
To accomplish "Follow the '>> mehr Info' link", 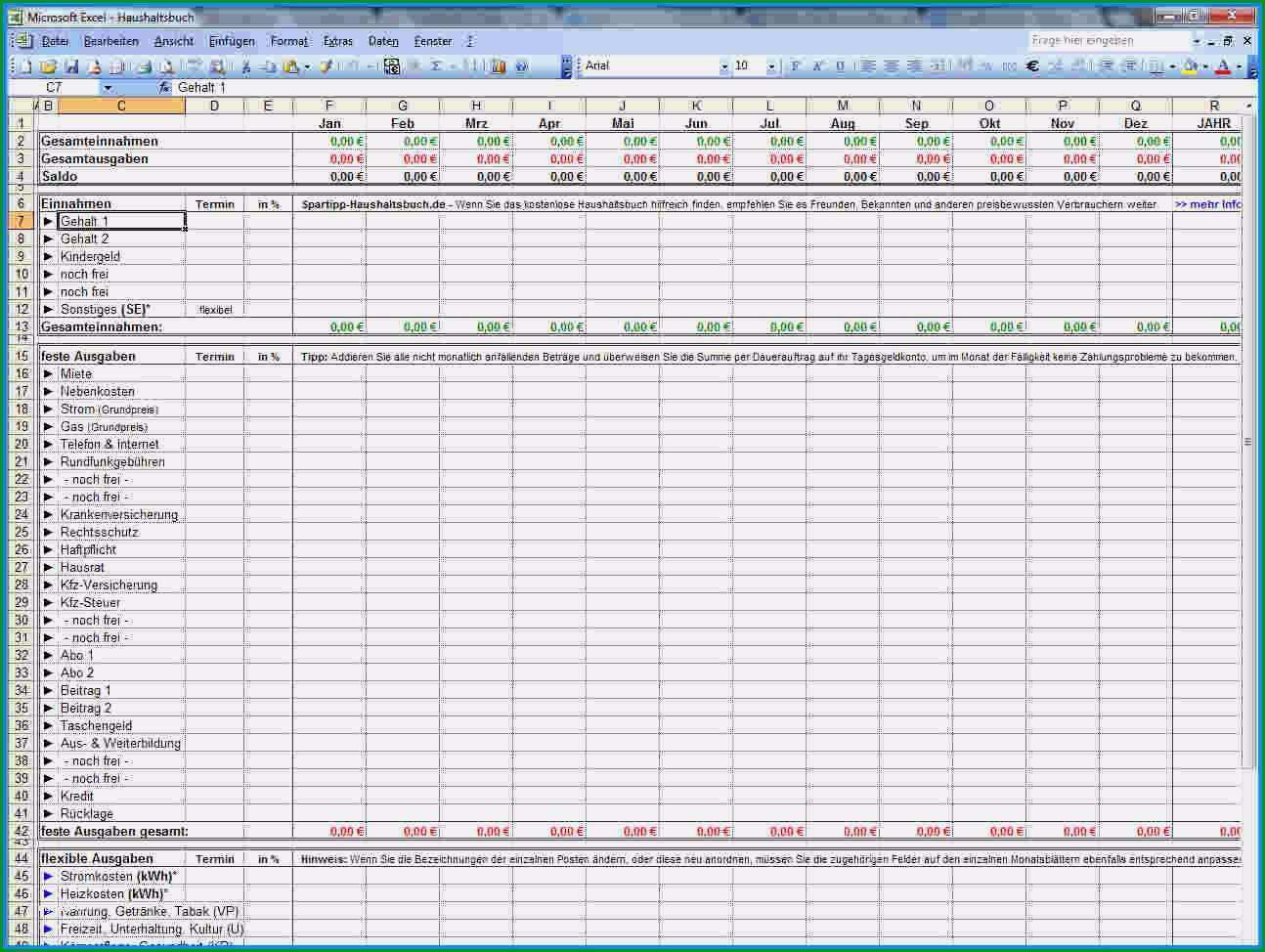I will coord(1207,204).
